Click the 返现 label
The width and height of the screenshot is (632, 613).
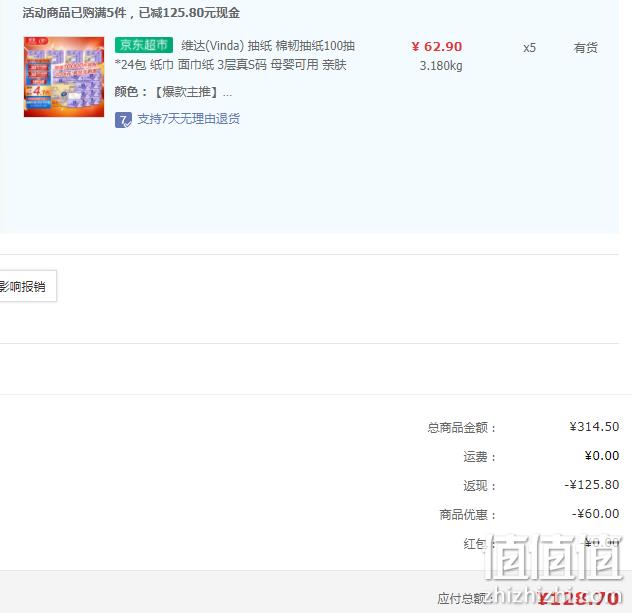[x=479, y=486]
